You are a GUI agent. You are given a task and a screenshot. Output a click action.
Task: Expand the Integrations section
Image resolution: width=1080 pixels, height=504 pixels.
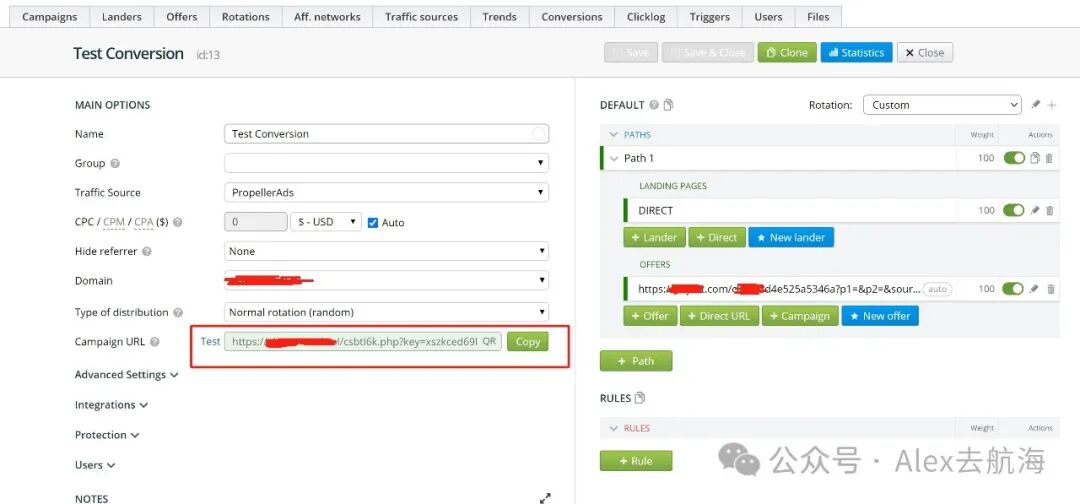(x=111, y=405)
